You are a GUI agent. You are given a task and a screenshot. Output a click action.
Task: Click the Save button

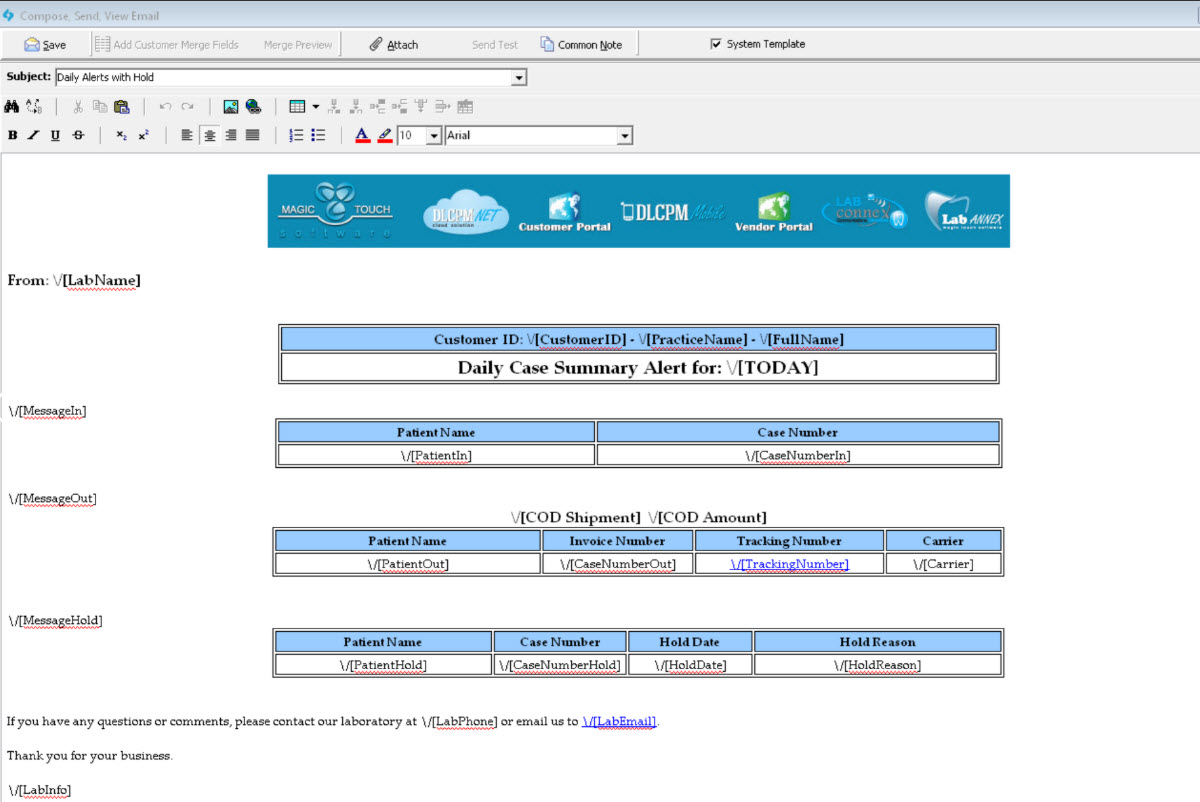tap(45, 45)
